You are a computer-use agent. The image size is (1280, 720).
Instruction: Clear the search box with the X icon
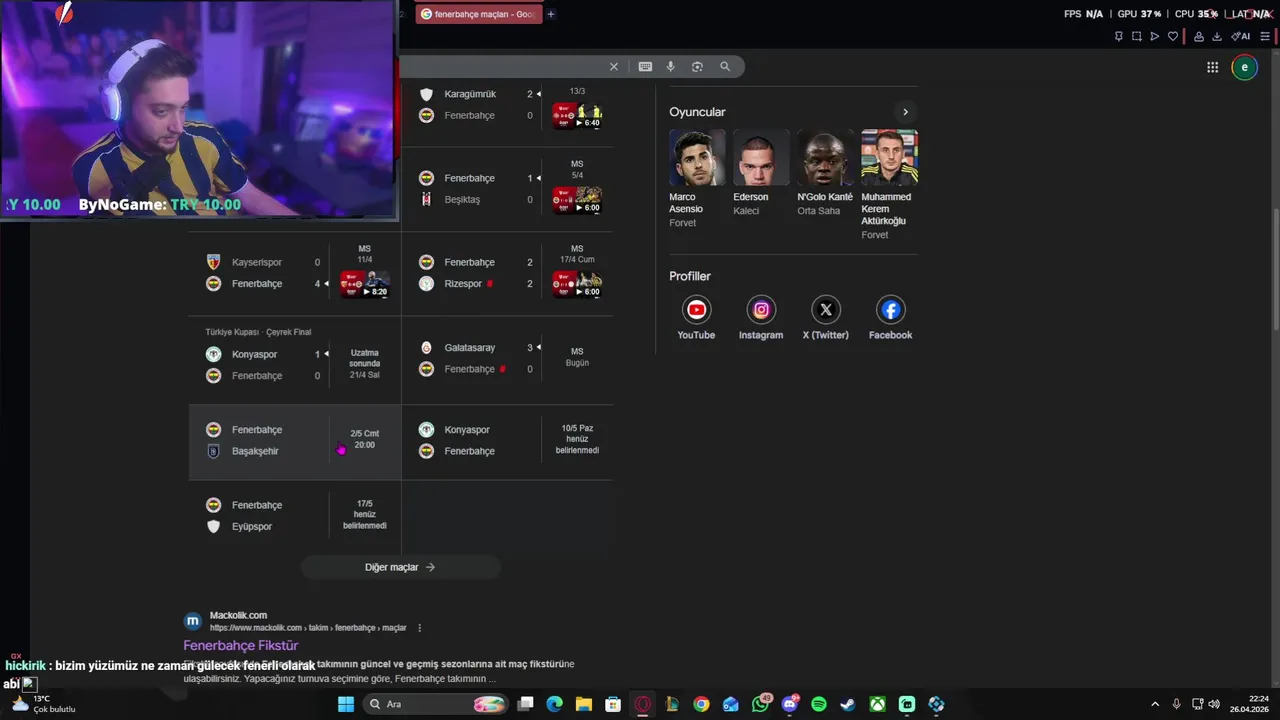coord(614,67)
